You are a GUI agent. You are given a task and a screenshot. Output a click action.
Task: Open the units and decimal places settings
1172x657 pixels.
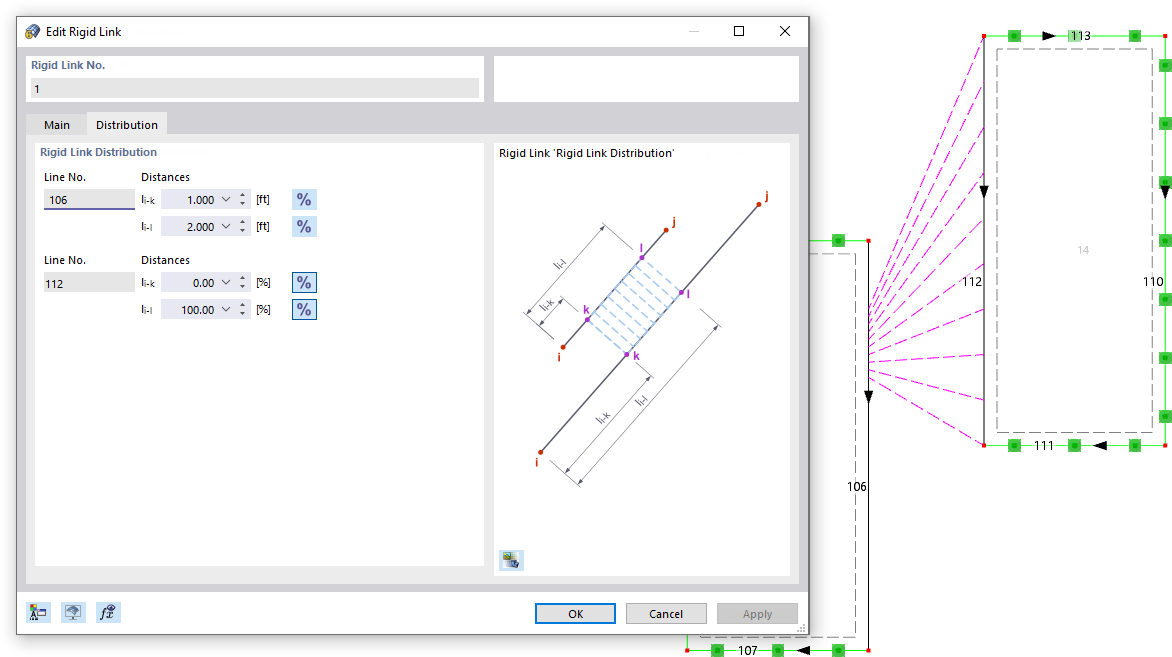37,611
